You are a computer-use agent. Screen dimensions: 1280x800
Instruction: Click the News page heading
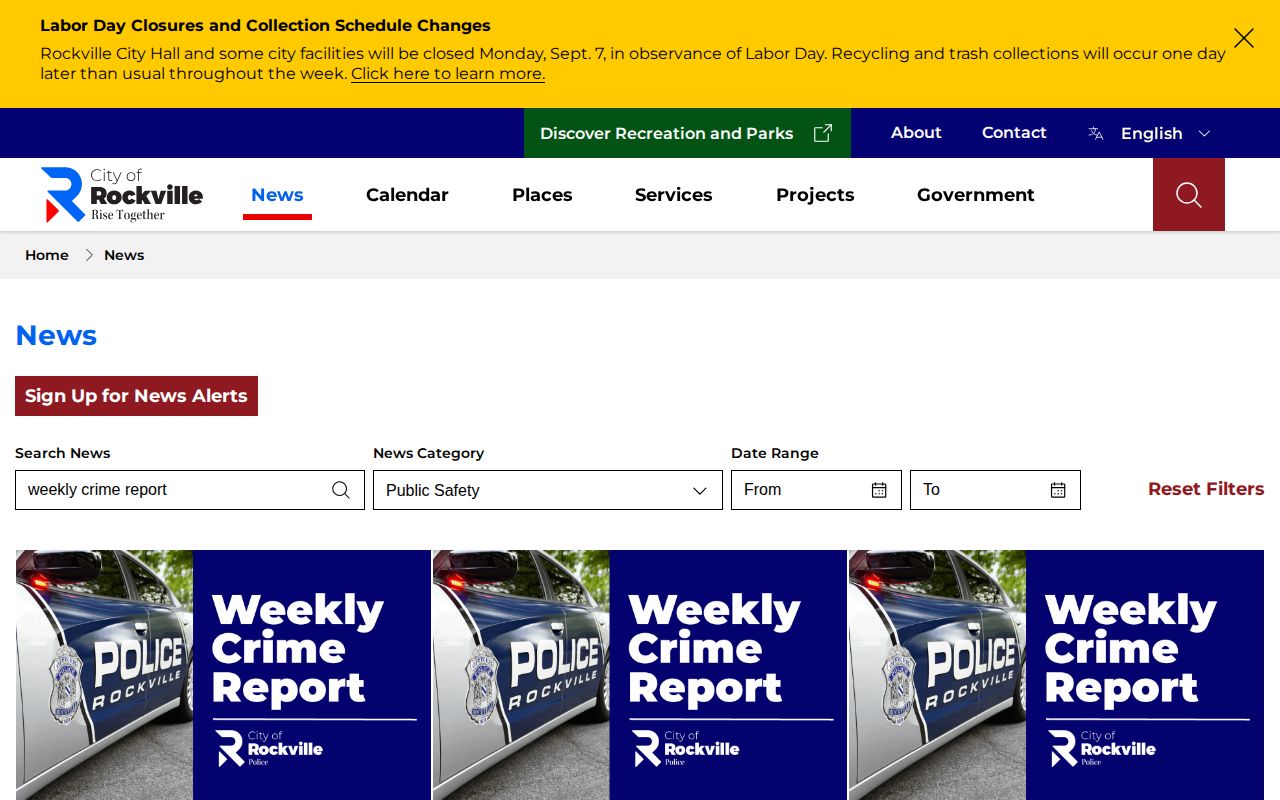pos(56,335)
